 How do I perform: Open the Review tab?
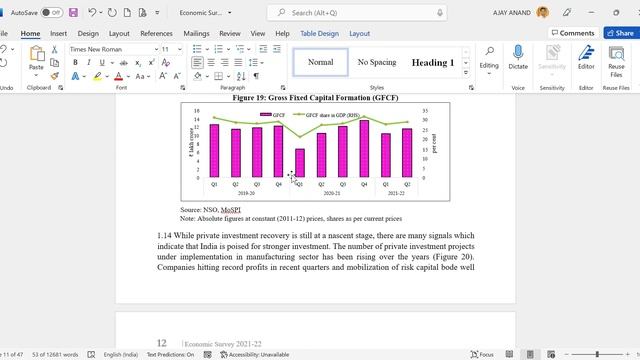[230, 33]
